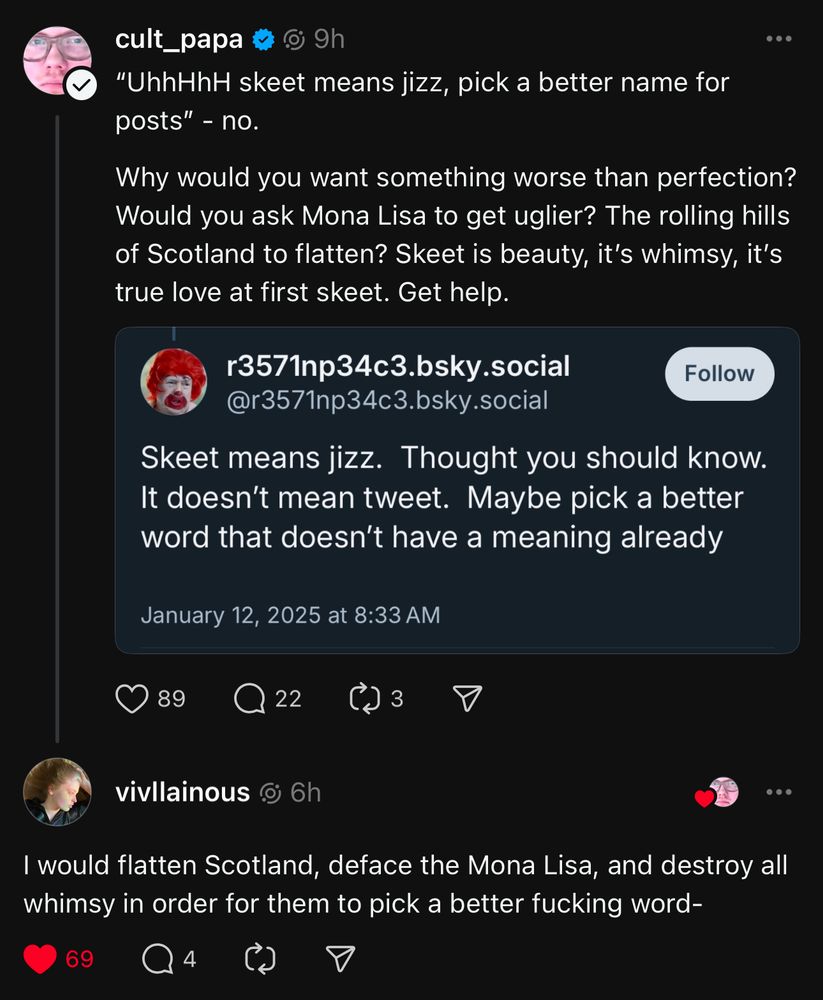823x1000 pixels.
Task: Click the blue verified badge beside cult_papa
Action: point(262,39)
